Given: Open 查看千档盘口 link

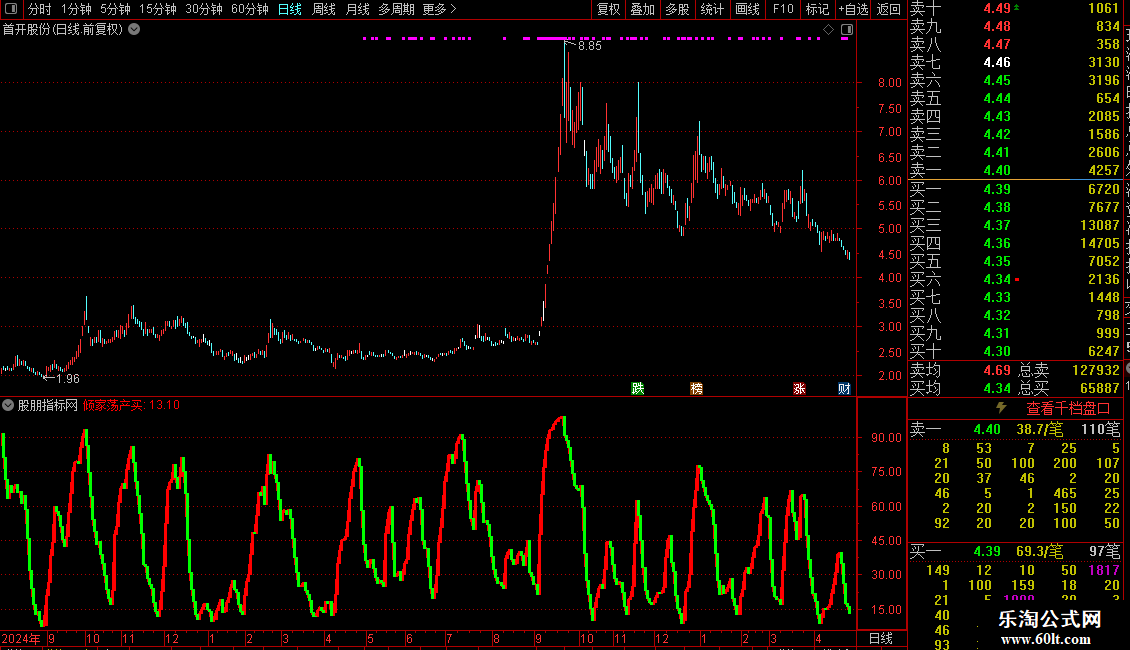Looking at the screenshot, I should [1068, 409].
